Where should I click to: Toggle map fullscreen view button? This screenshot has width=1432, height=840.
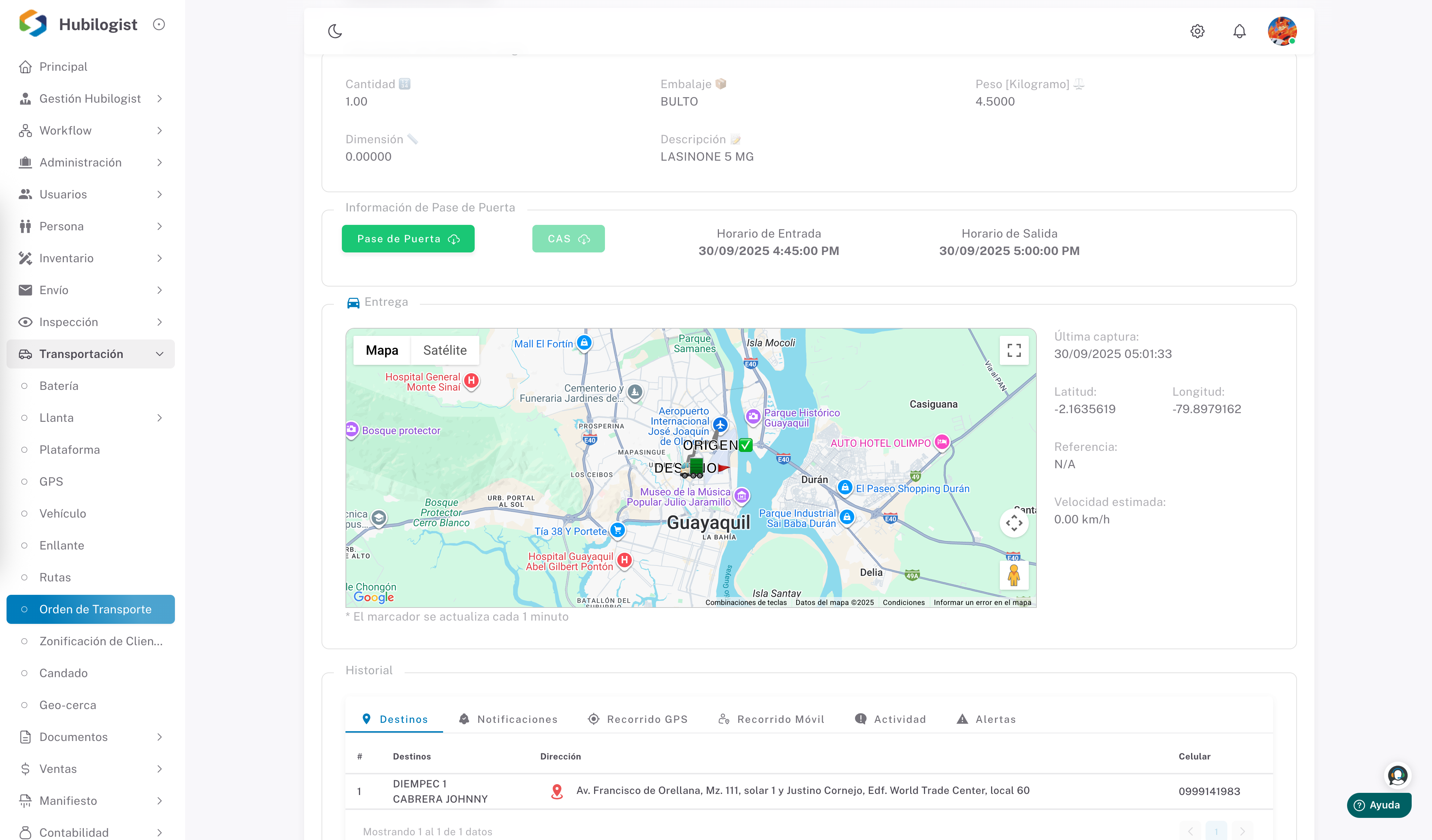pyautogui.click(x=1014, y=350)
